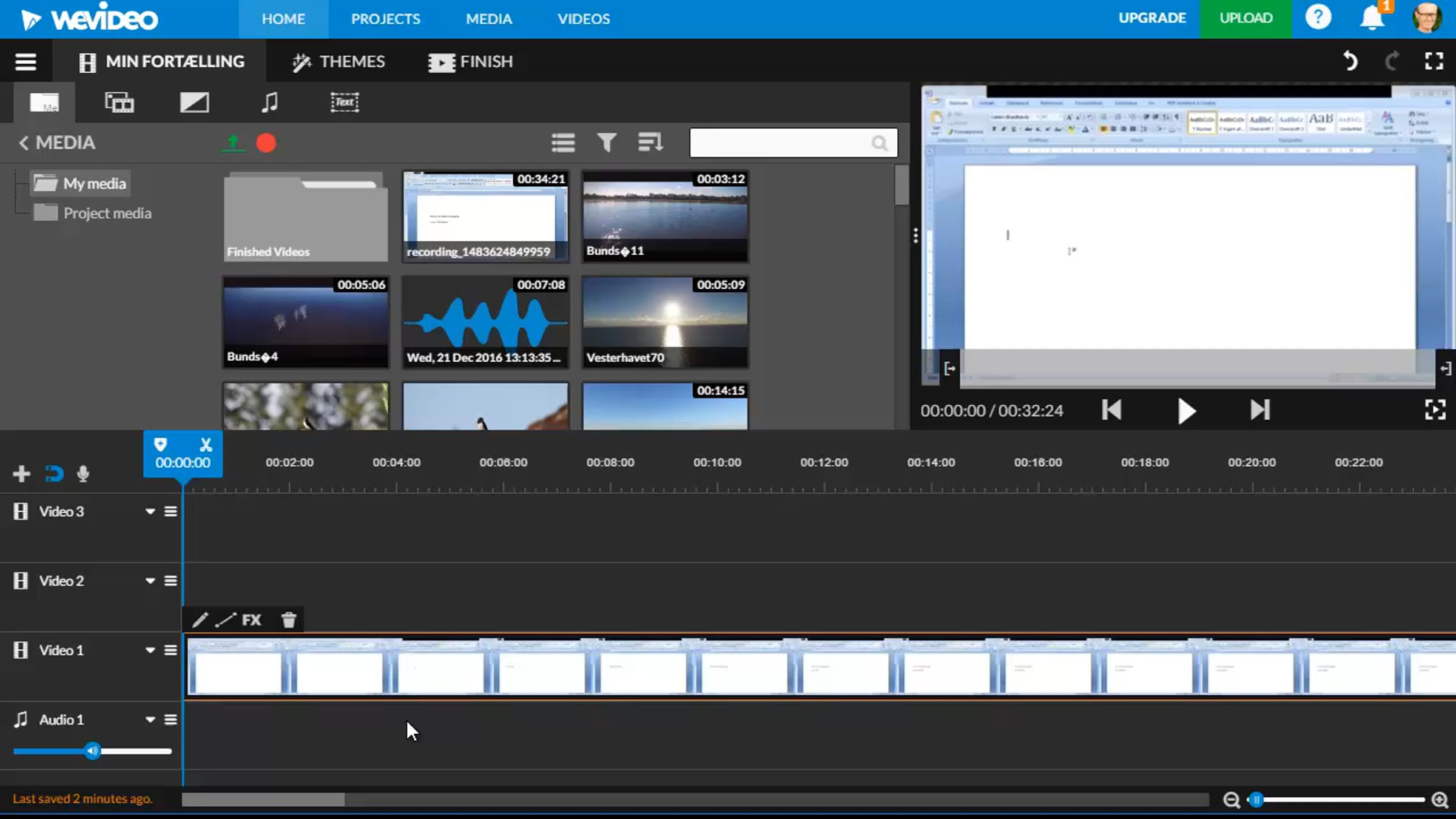Screen dimensions: 1456x819
Task: Open the audio music note tab
Action: [x=270, y=102]
